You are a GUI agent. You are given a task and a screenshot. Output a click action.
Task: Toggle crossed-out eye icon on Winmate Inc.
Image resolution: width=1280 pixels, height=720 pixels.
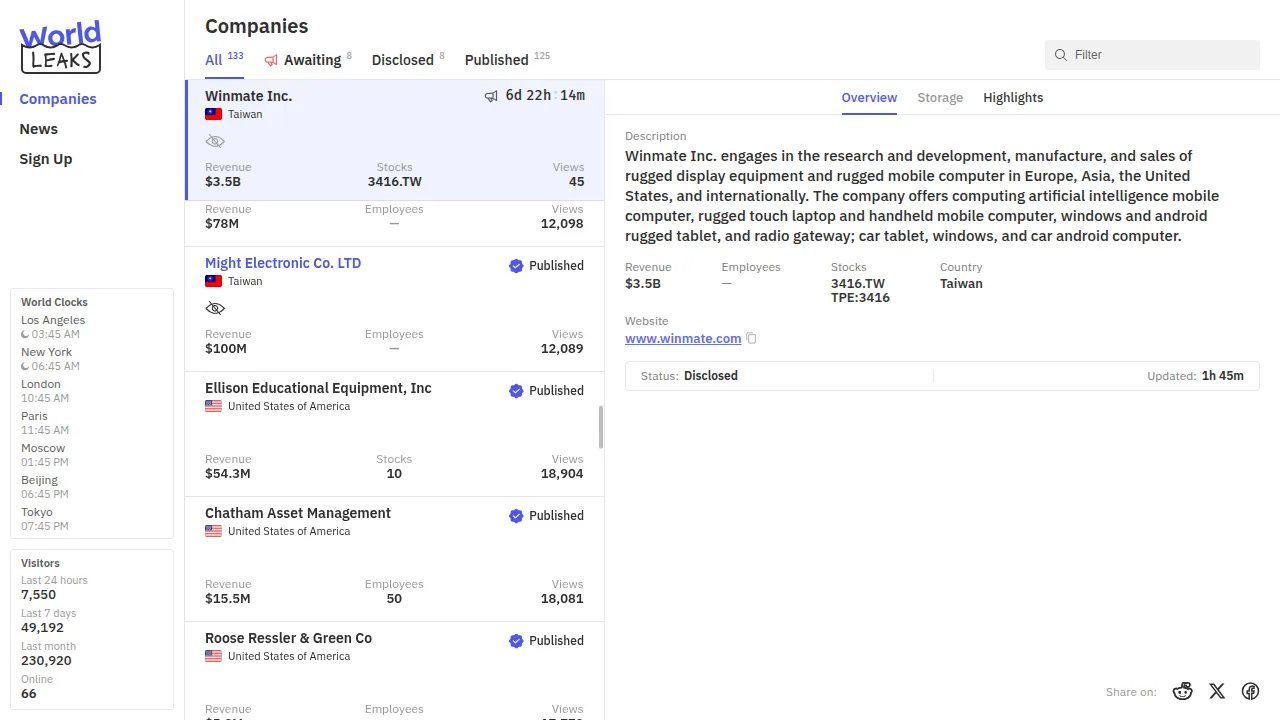[215, 142]
